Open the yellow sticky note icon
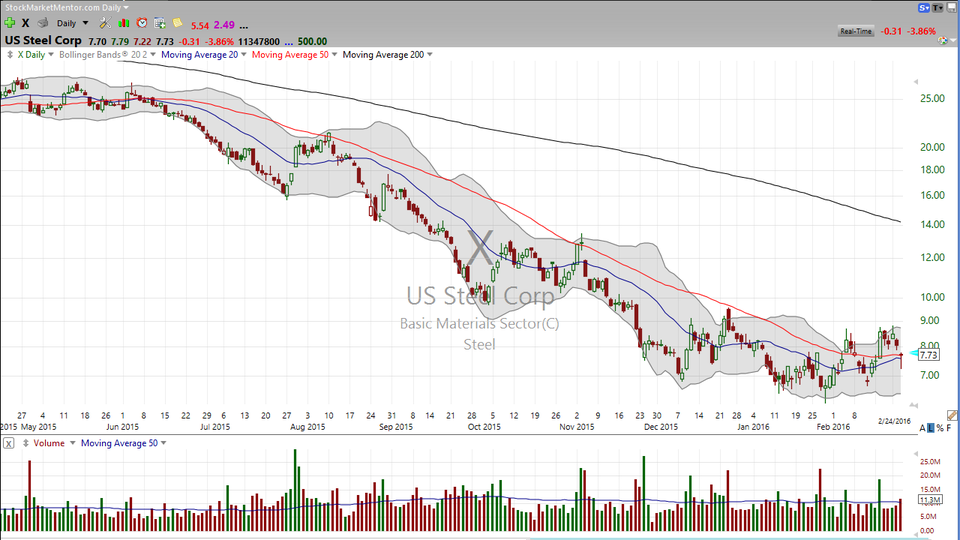 pyautogui.click(x=178, y=23)
